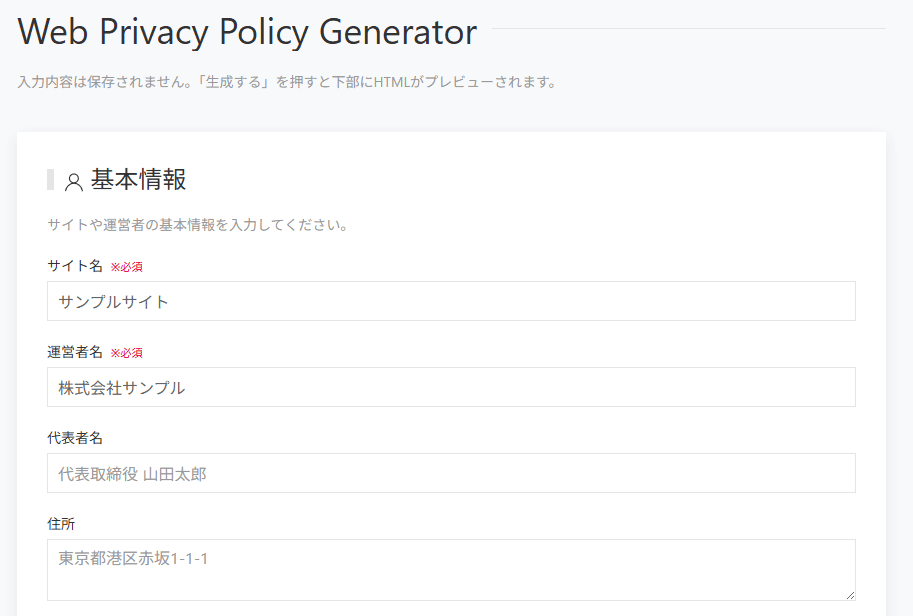Click the 住所 textarea with address placeholder
The height and width of the screenshot is (616, 913).
pos(450,570)
